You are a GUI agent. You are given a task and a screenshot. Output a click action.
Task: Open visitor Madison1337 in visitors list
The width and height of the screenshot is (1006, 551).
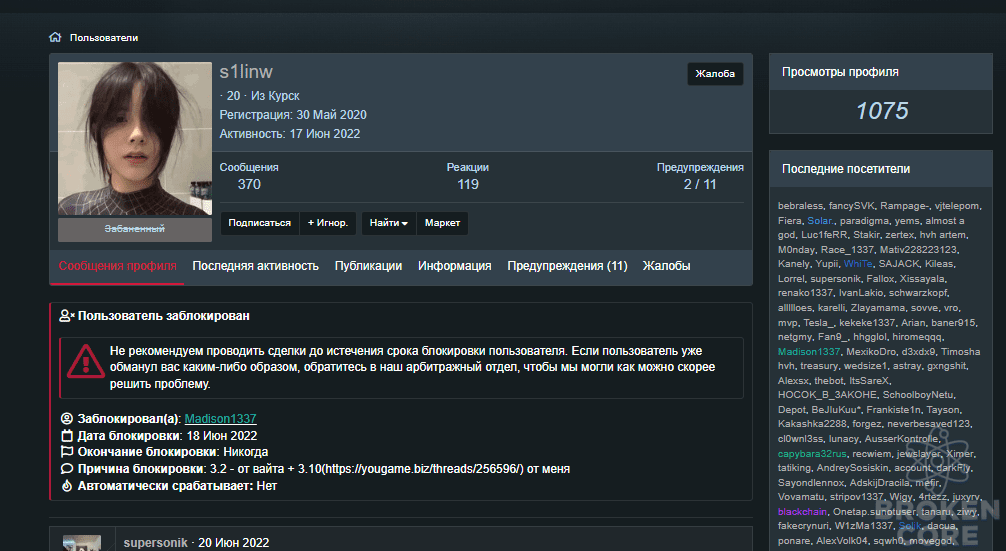[x=808, y=352]
